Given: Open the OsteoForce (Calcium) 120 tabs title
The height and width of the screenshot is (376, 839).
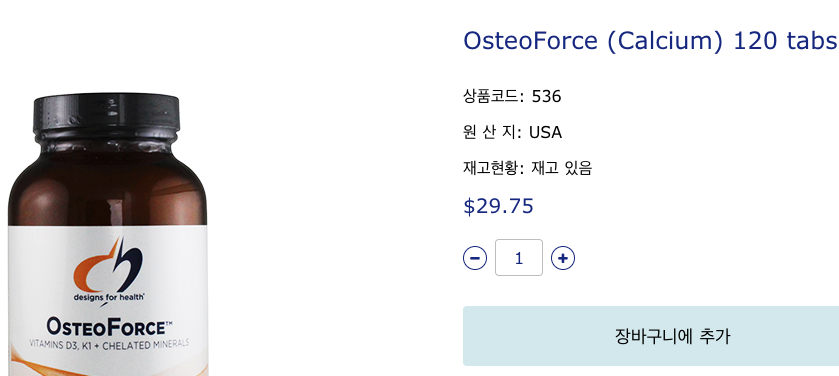Looking at the screenshot, I should 650,41.
